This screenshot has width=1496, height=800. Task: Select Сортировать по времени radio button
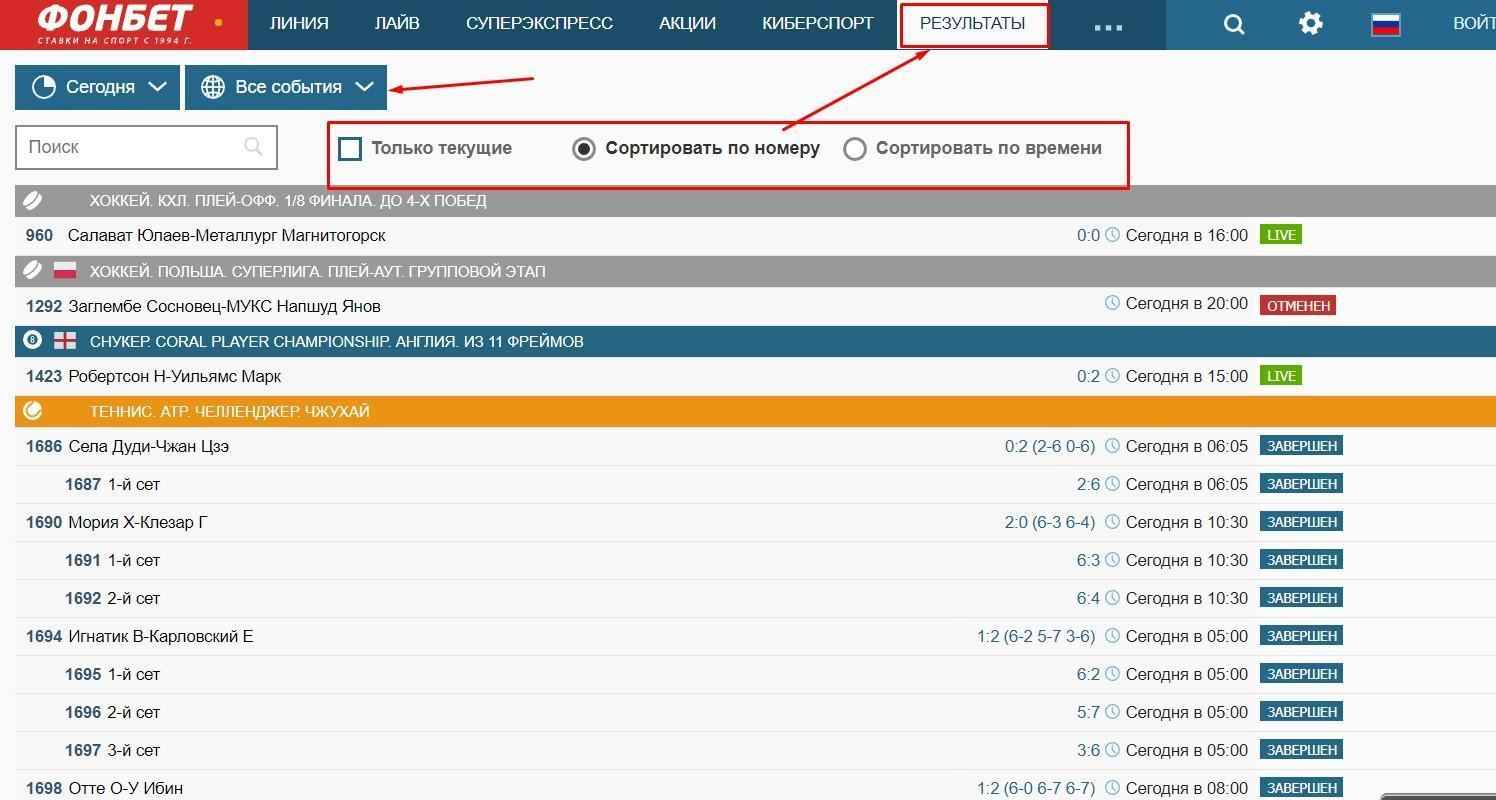[855, 149]
